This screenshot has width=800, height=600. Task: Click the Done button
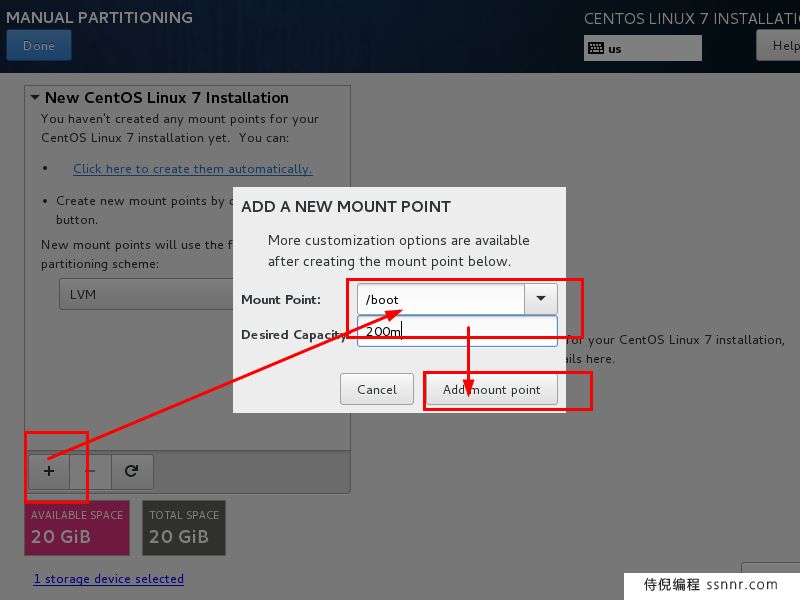tap(39, 45)
